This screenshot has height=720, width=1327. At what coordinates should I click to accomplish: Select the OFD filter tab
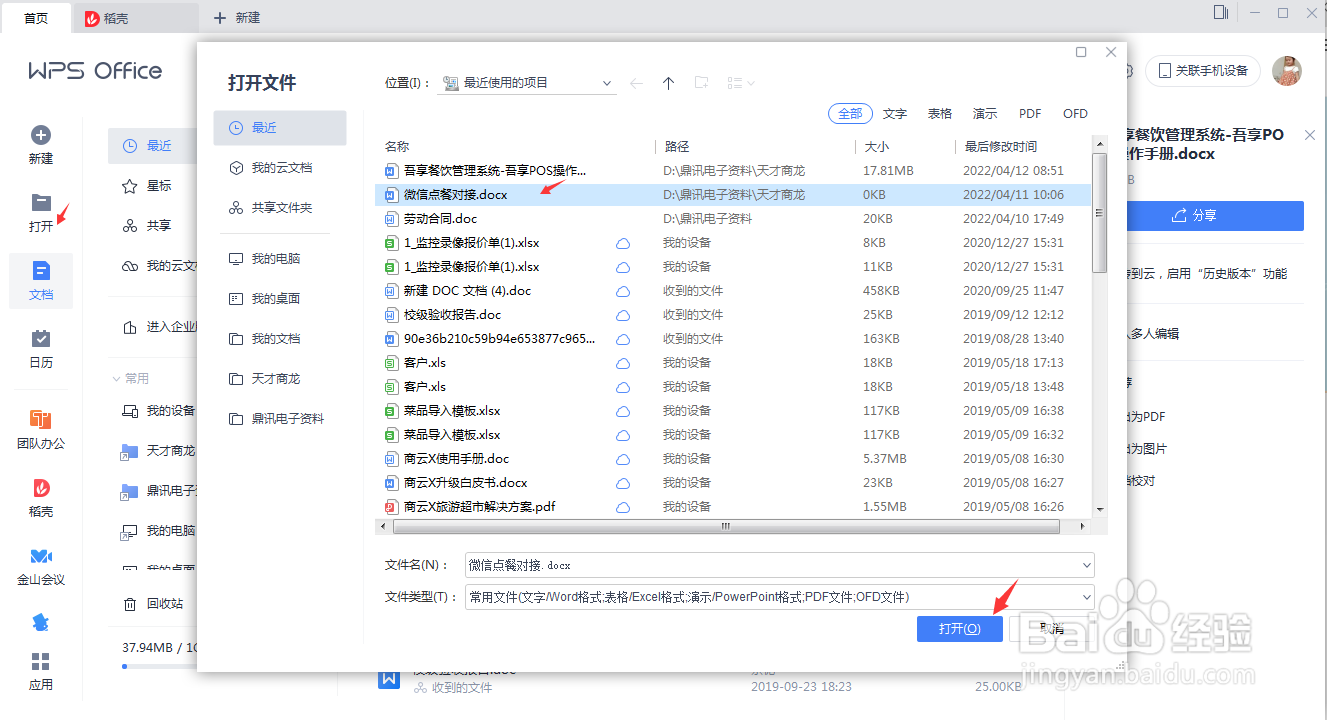coord(1075,114)
